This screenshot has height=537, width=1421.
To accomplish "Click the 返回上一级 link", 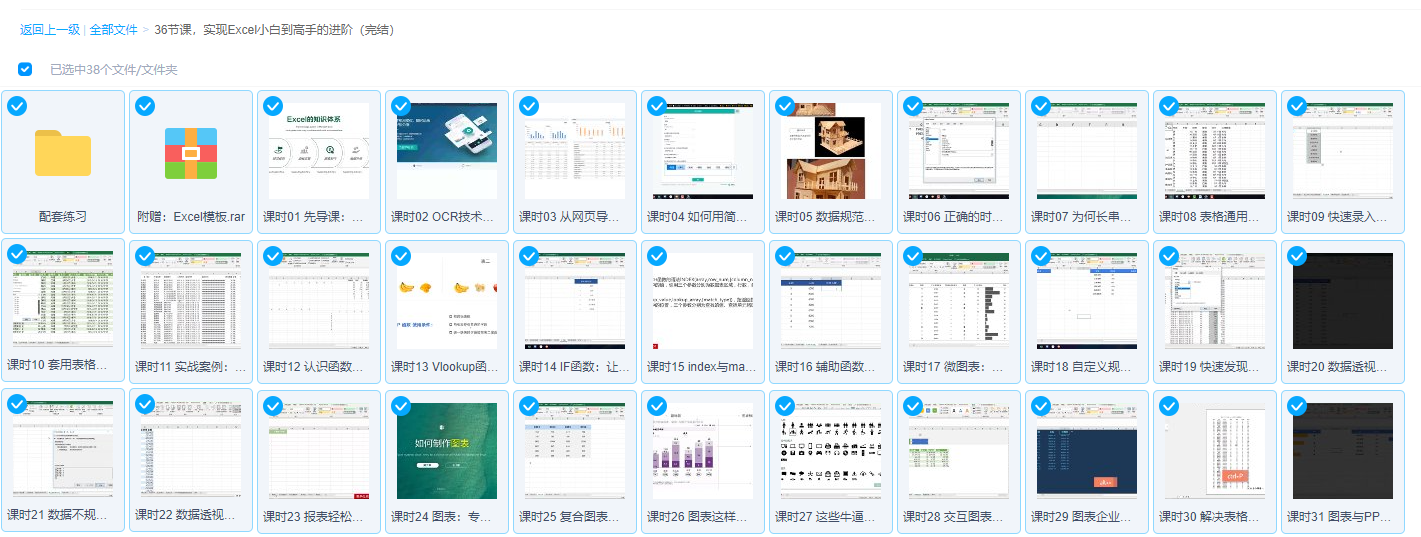I will click(50, 30).
